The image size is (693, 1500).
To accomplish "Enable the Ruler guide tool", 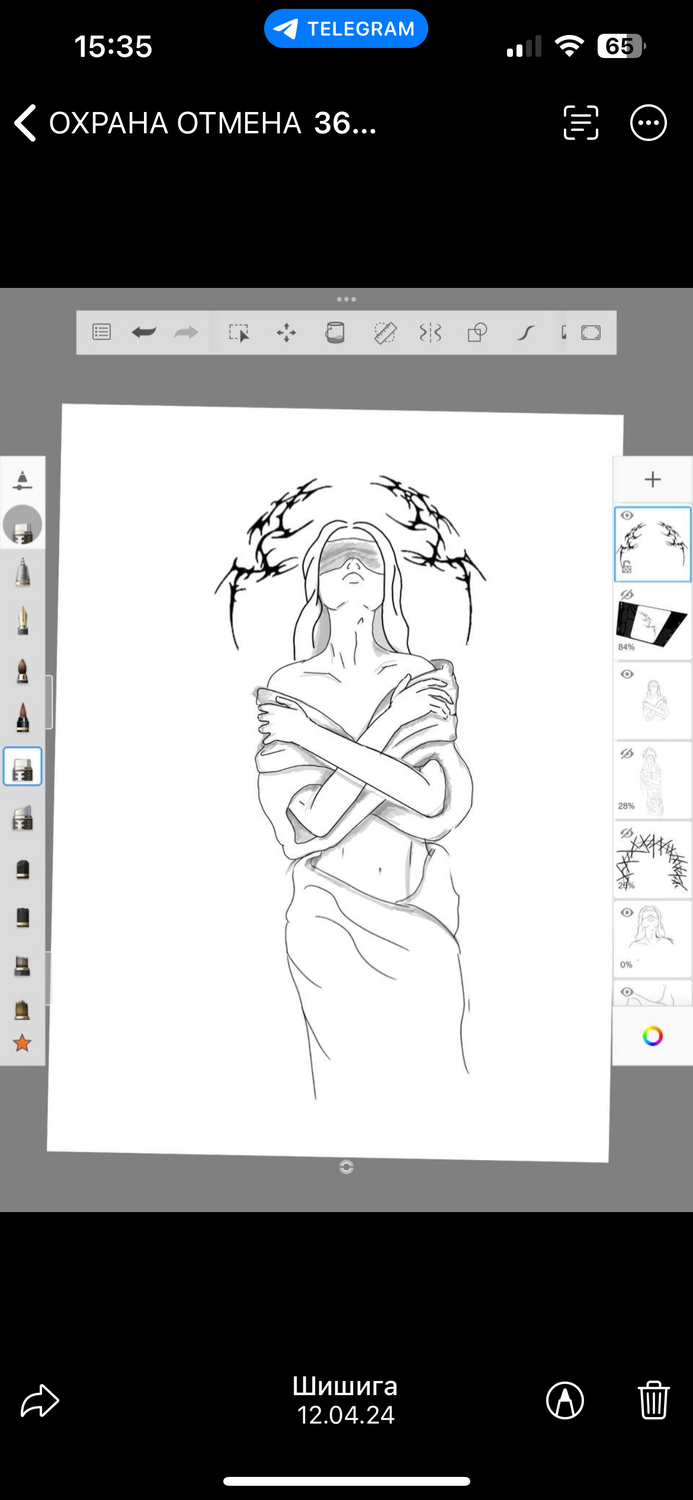I will pyautogui.click(x=384, y=333).
